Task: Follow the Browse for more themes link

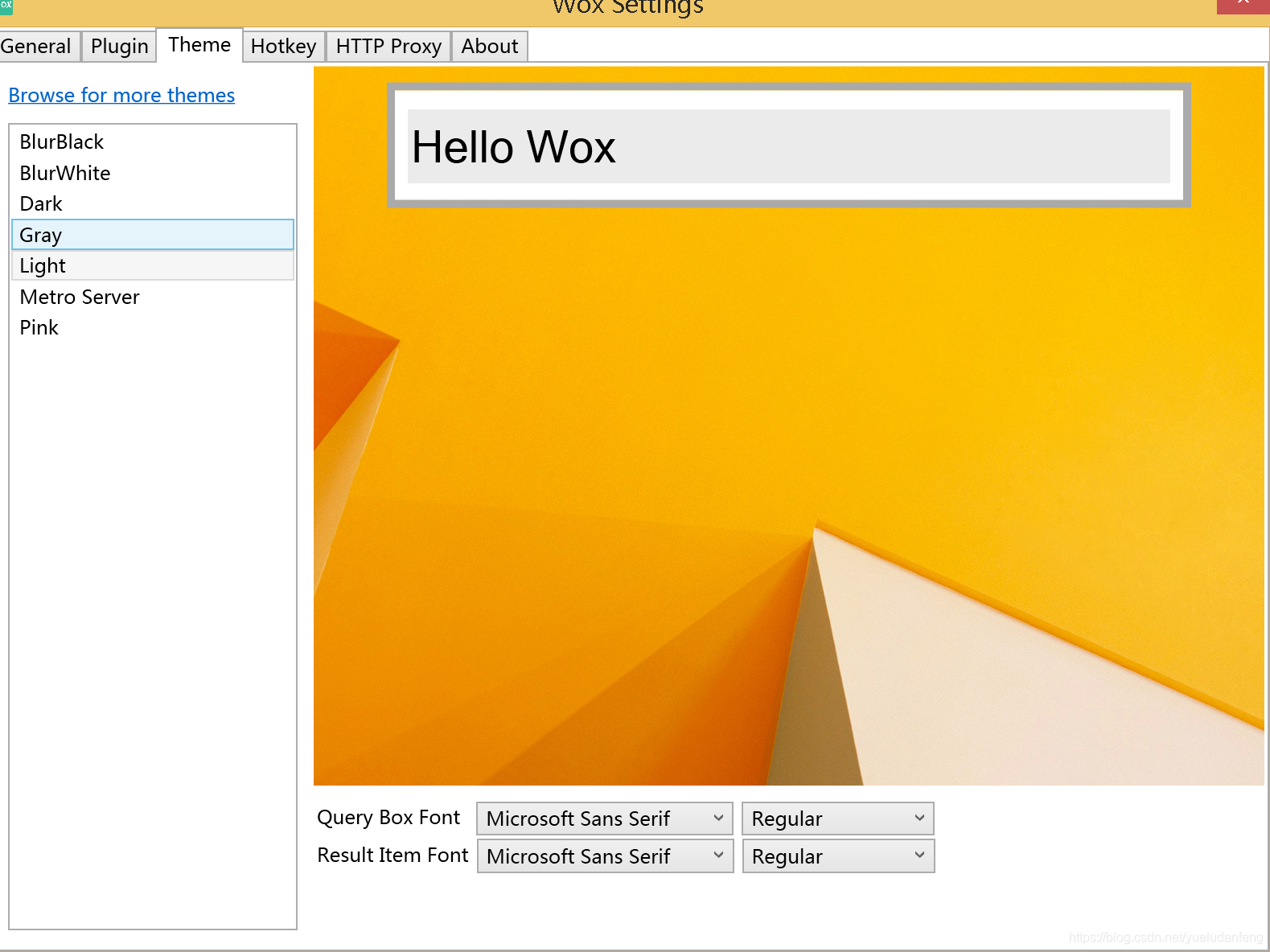Action: click(121, 95)
